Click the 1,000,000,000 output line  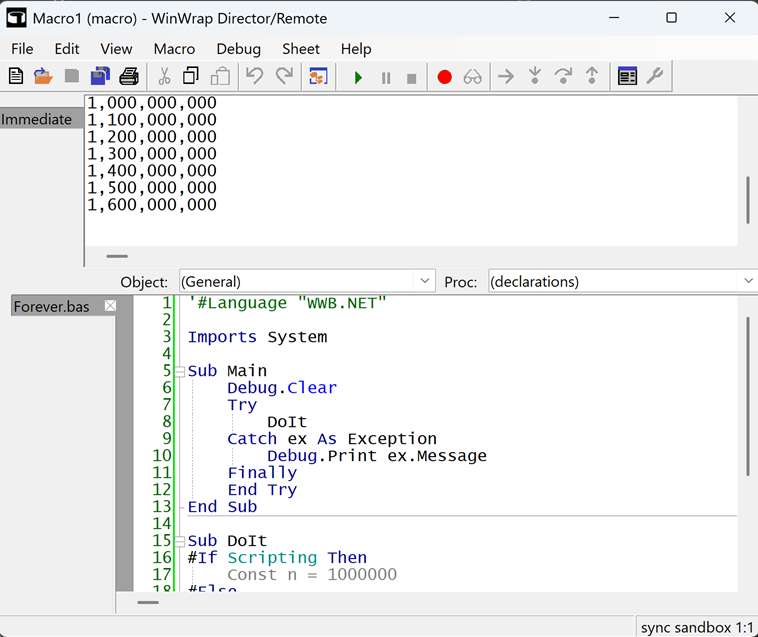[152, 103]
